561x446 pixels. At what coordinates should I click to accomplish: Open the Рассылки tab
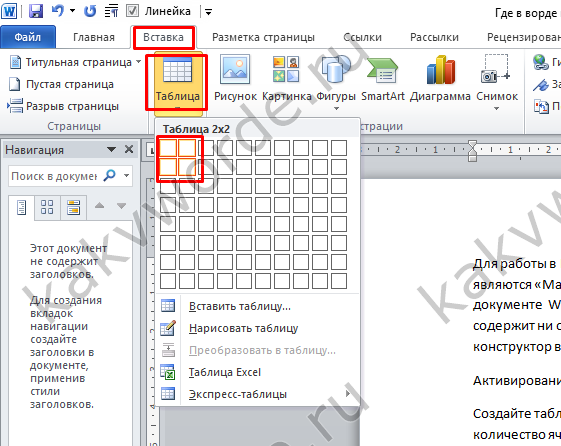pos(434,37)
